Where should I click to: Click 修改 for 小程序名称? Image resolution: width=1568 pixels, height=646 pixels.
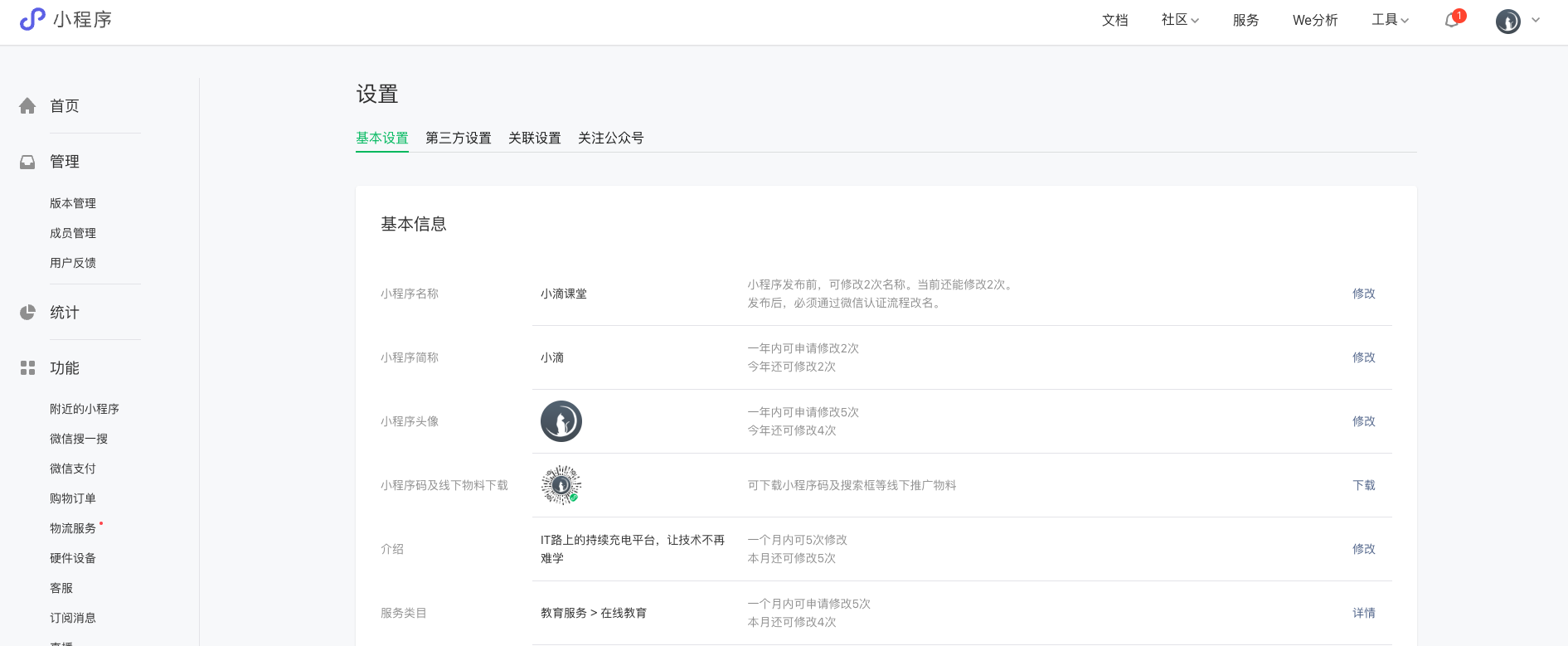1364,294
